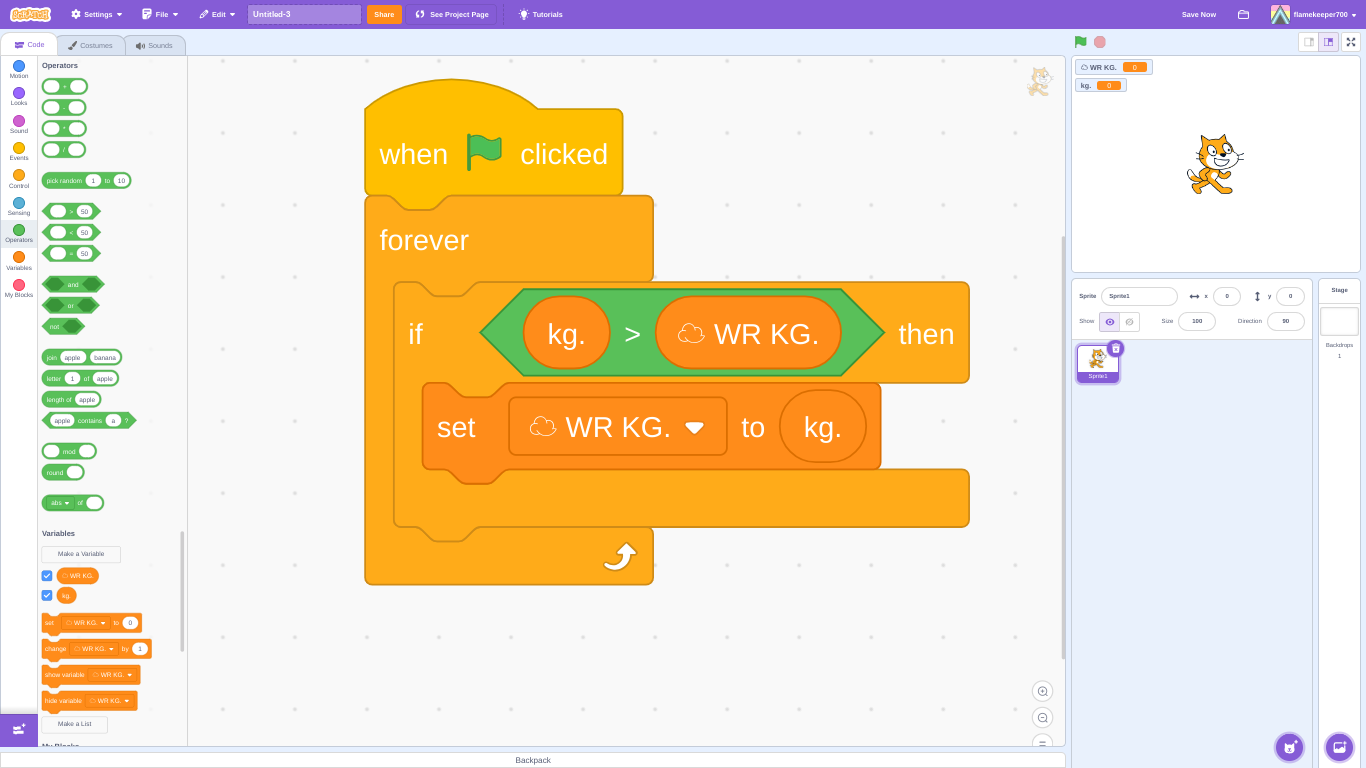Open the flamekeeper700 account dropdown
Screen dimensions: 1366x768
tap(1314, 14)
